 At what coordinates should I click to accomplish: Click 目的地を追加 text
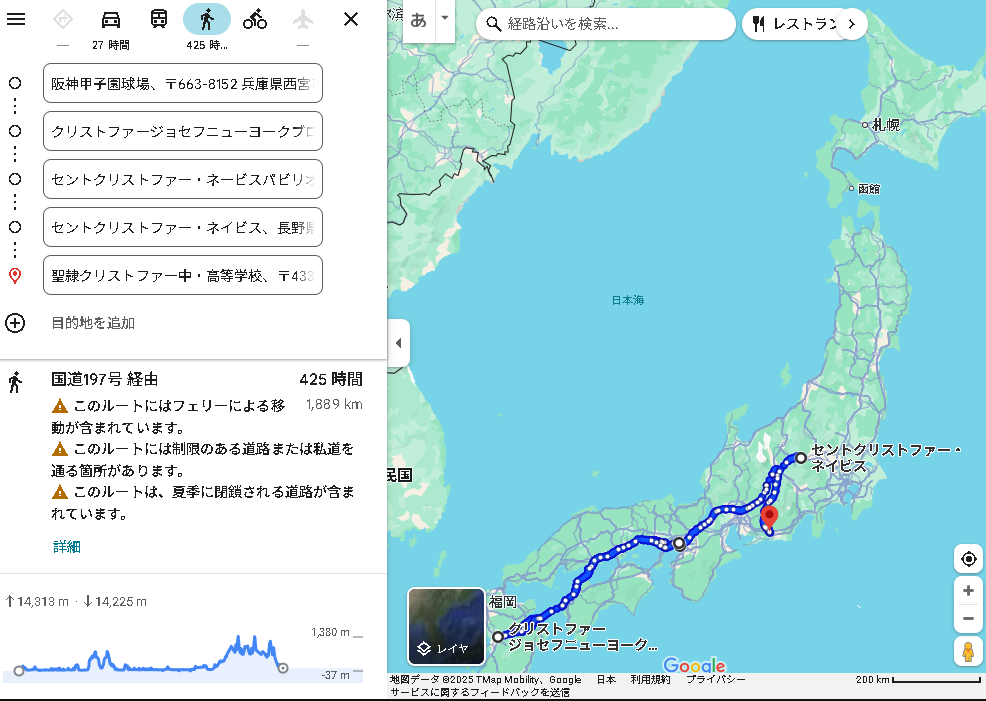tap(93, 323)
